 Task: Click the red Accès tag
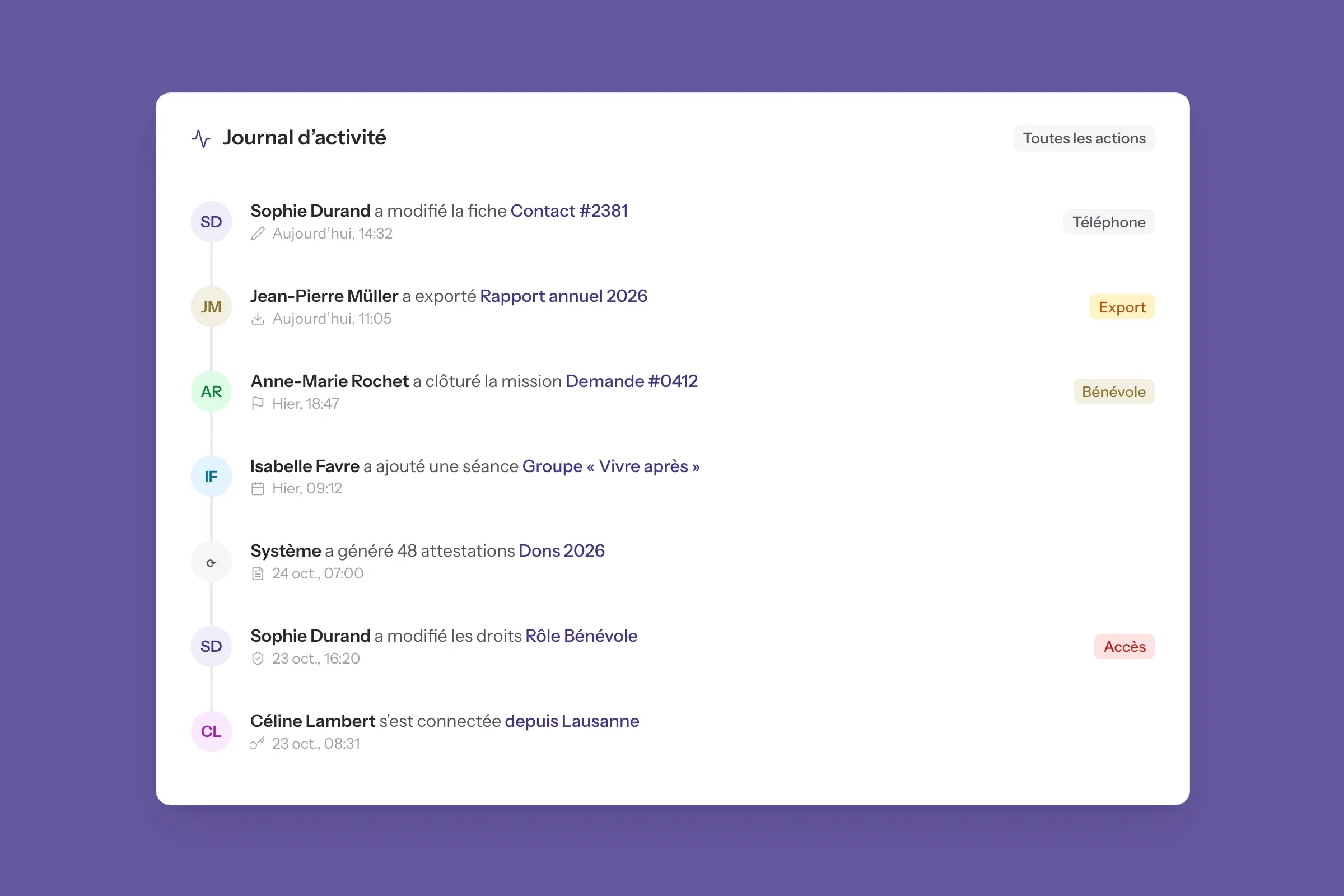coord(1124,646)
